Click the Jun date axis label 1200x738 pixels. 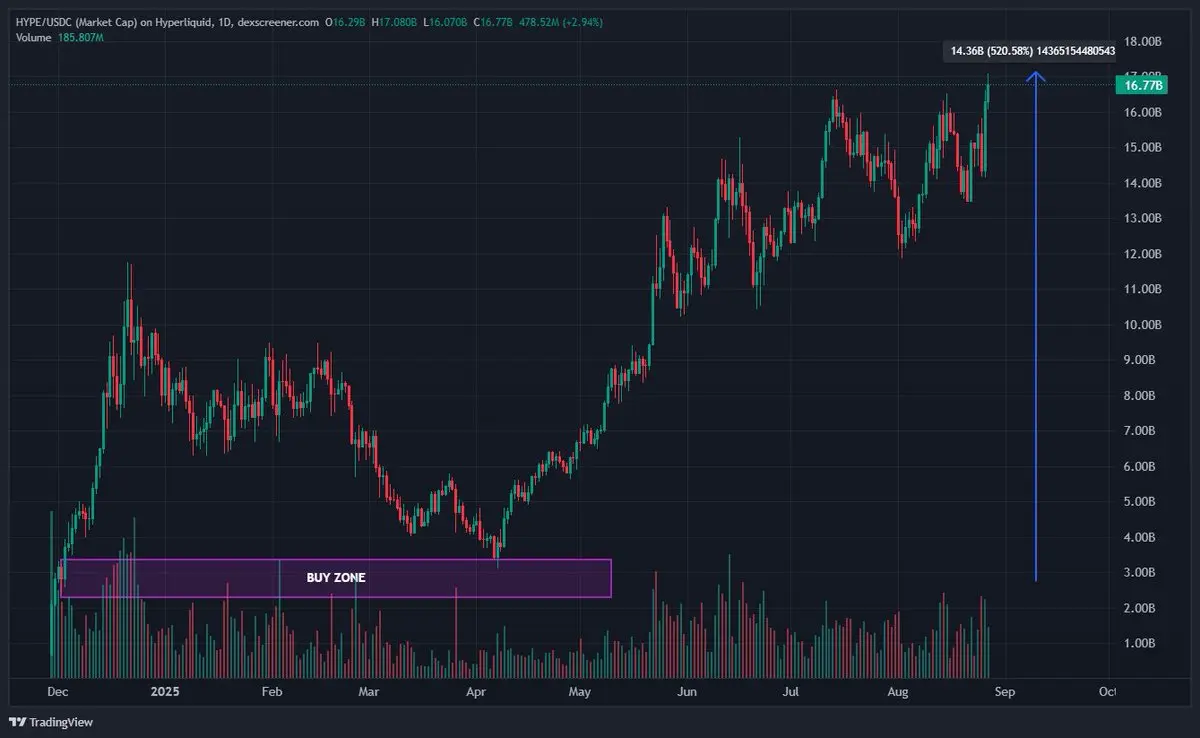pos(686,691)
